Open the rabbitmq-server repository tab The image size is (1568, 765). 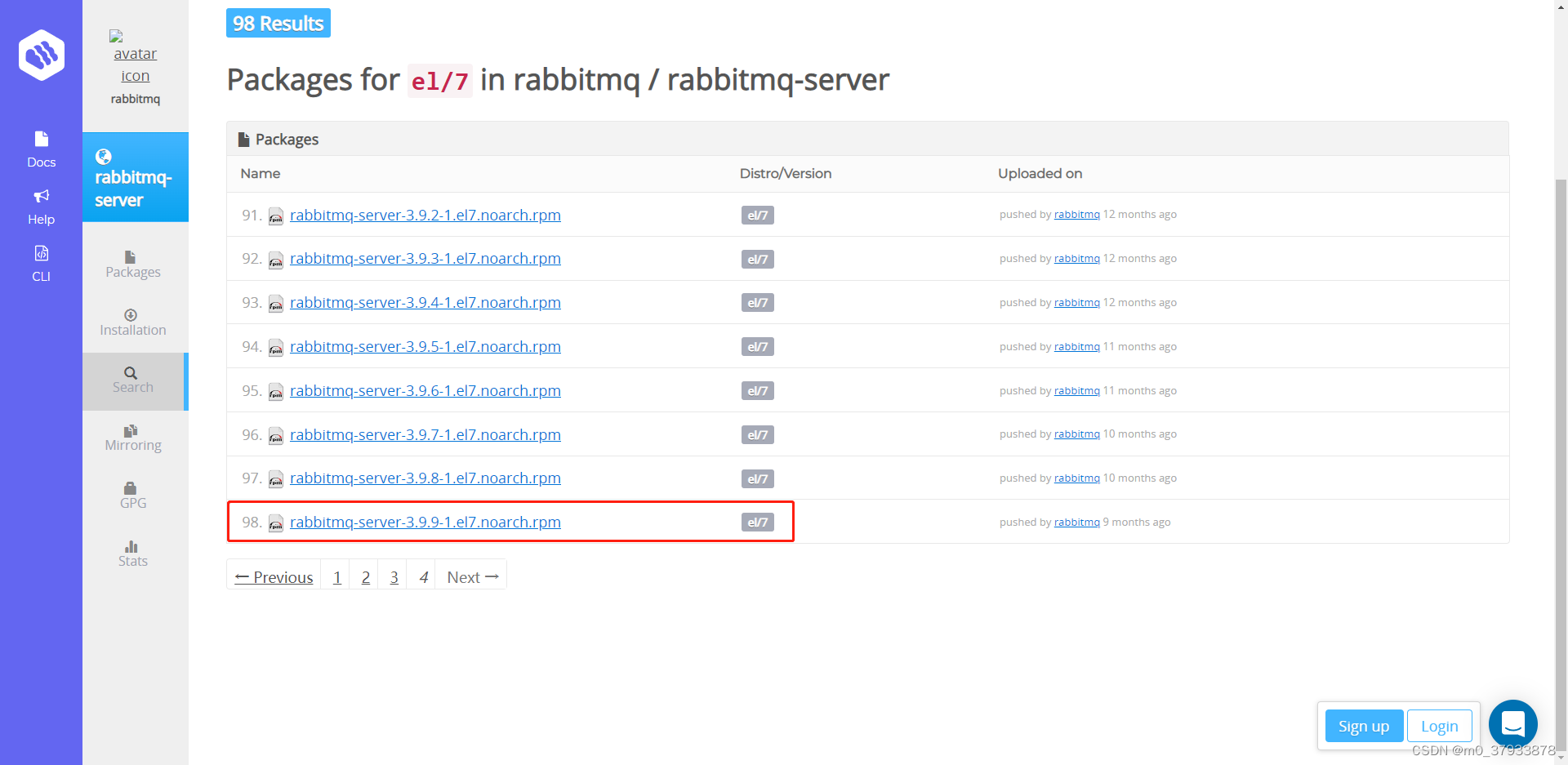(136, 177)
